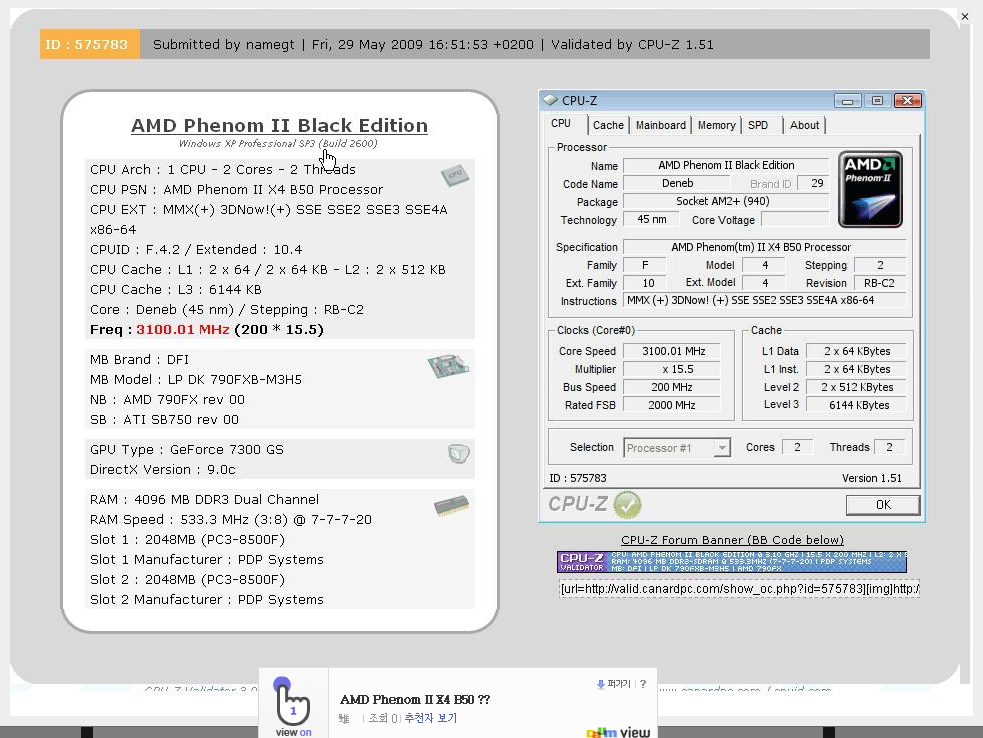The width and height of the screenshot is (983, 738).
Task: Open the AMD Phenom II Black Edition title link
Action: coord(280,125)
